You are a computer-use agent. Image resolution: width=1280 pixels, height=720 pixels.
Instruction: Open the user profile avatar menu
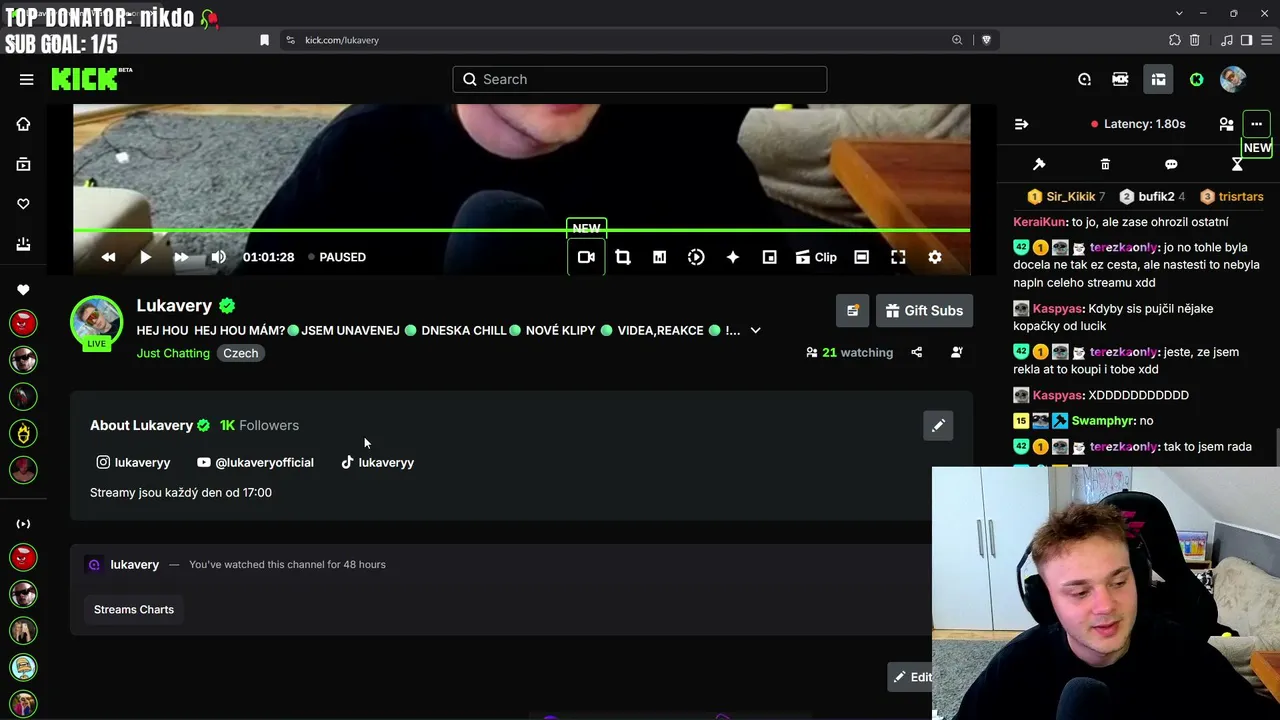1233,79
